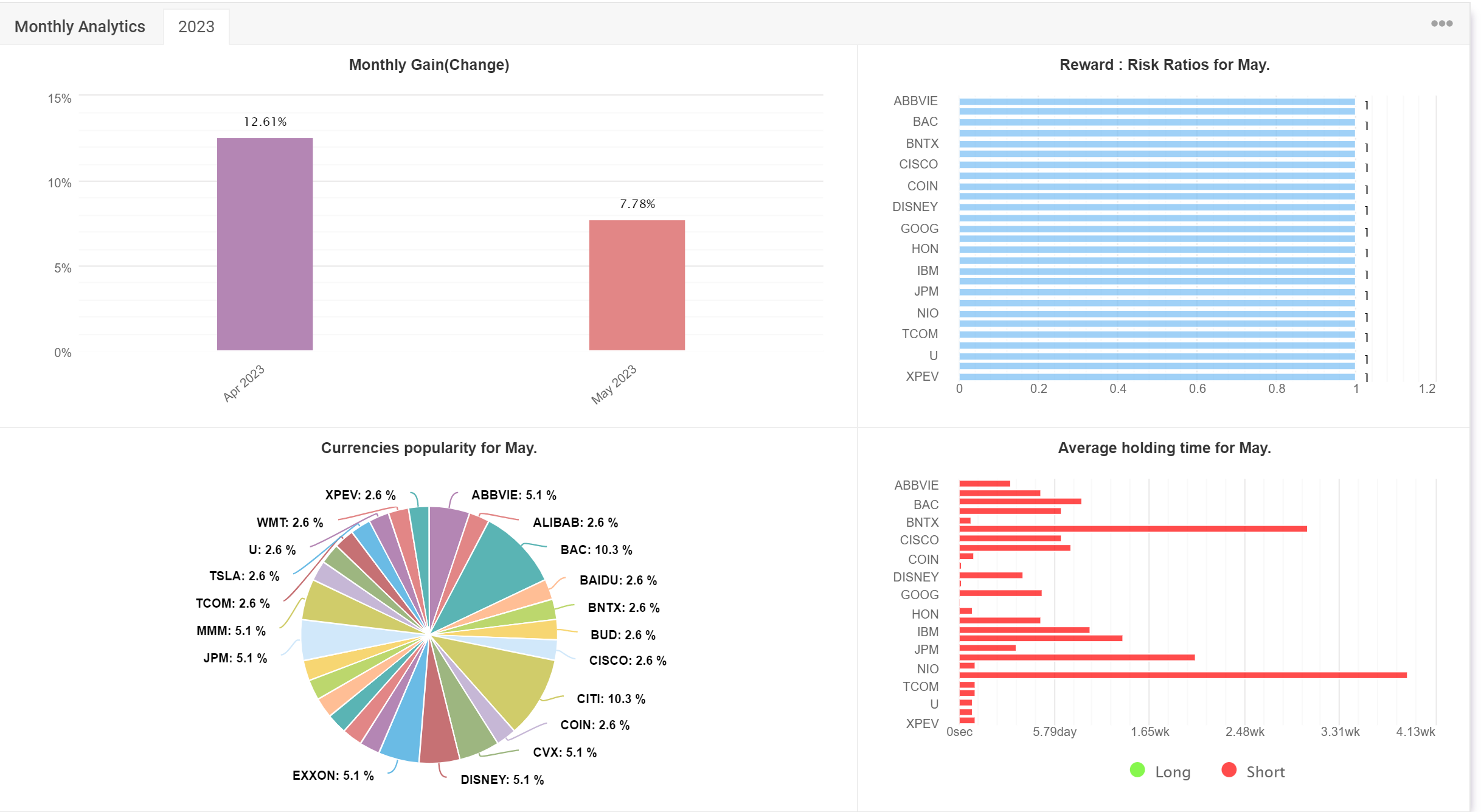Viewport: 1481px width, 812px height.
Task: Click the Monthly Analytics tab label
Action: coord(80,27)
